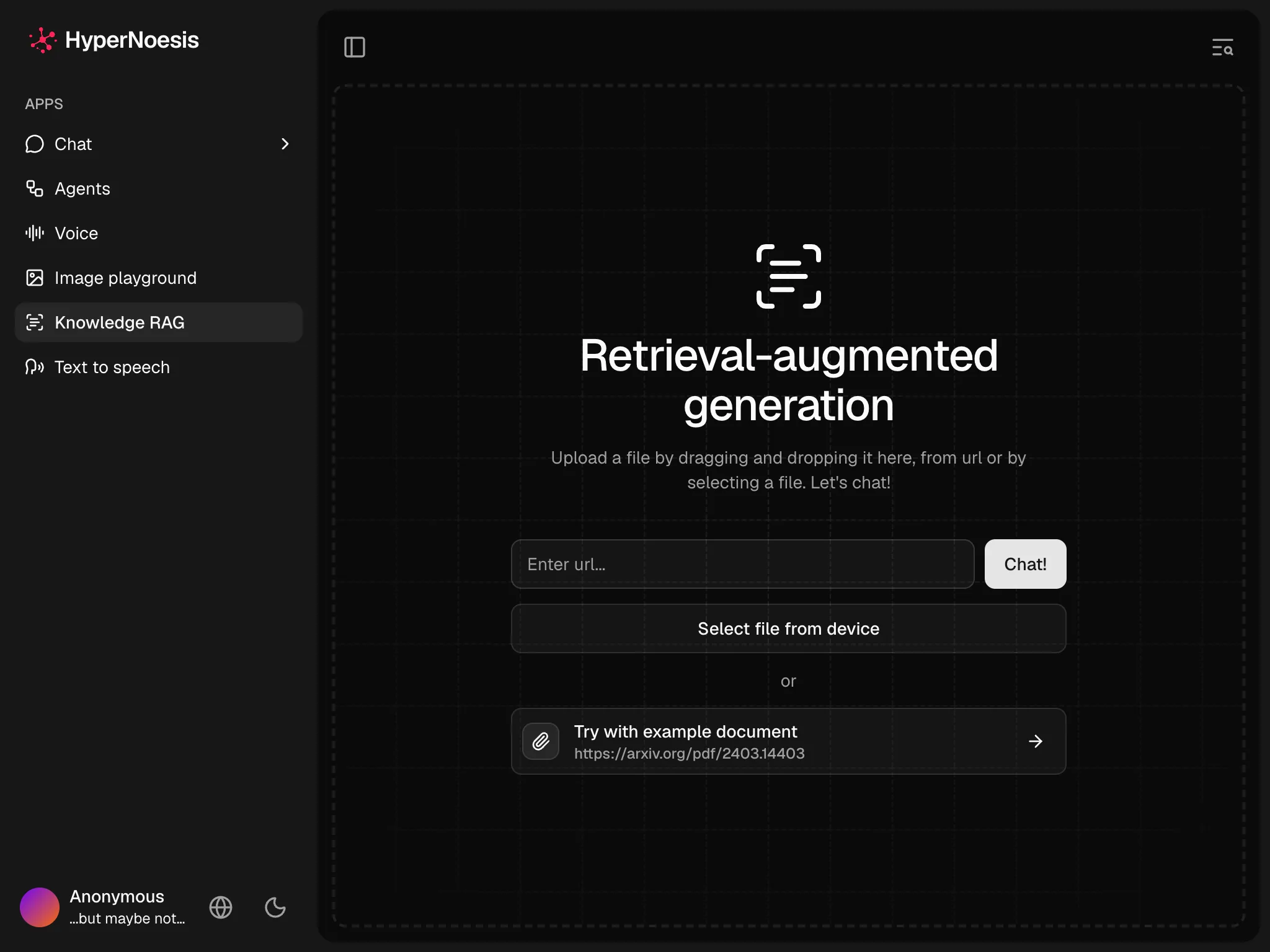Screen dimensions: 1270x952
Task: Click the upload instructions text
Action: point(789,470)
